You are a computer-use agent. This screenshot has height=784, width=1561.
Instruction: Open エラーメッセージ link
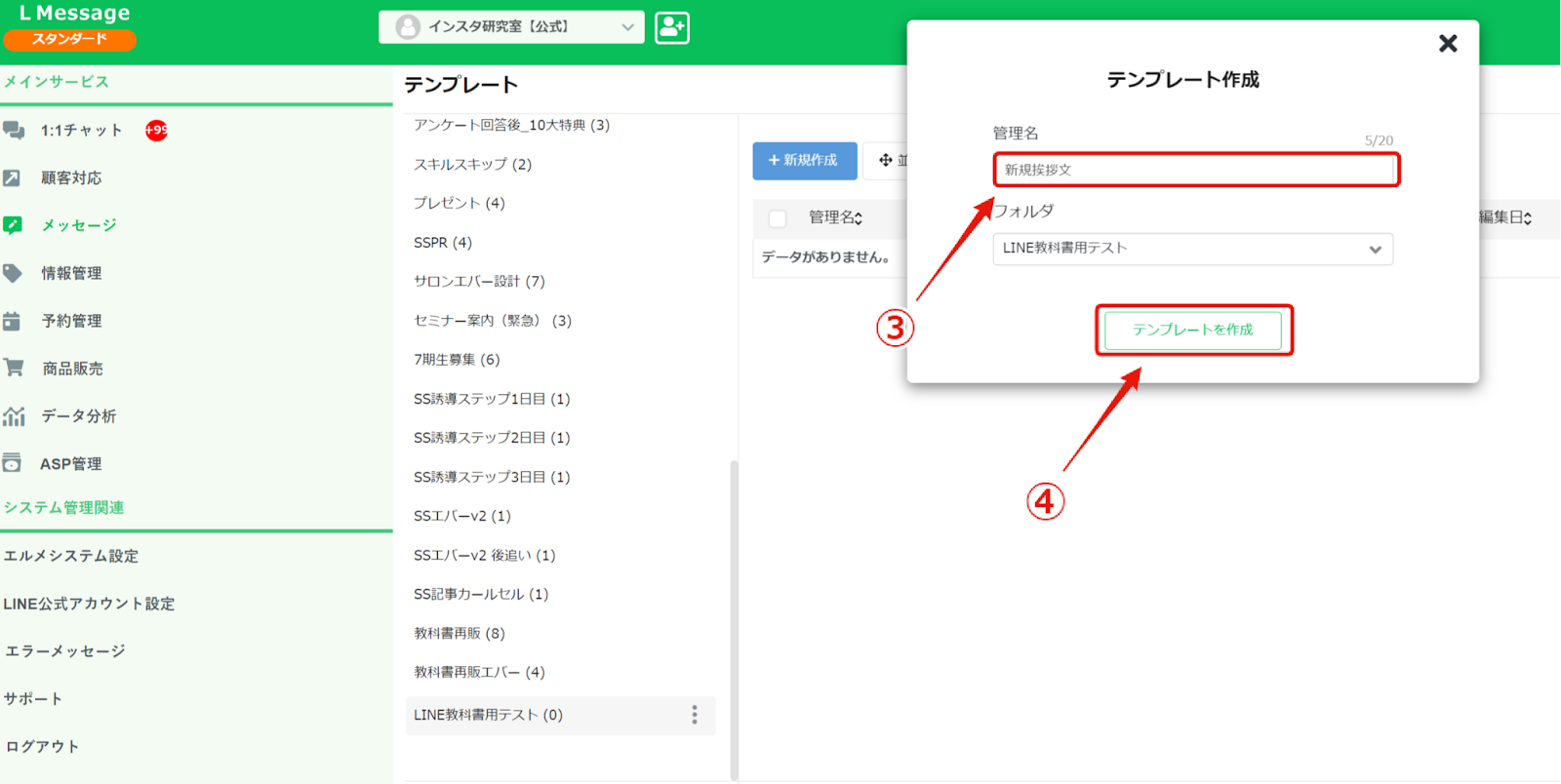[x=65, y=651]
